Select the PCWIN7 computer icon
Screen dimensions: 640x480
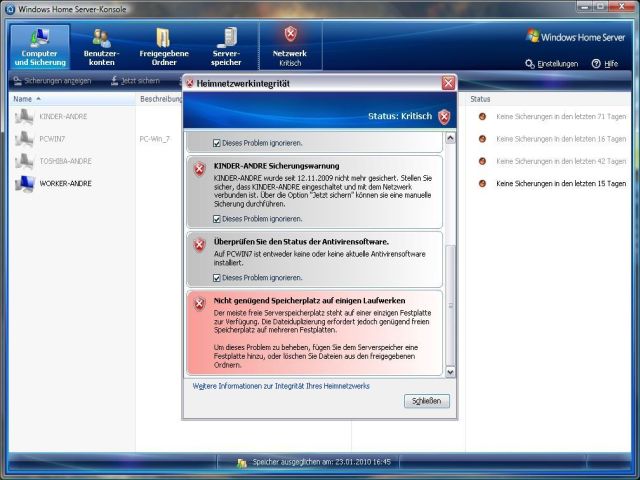[x=24, y=139]
